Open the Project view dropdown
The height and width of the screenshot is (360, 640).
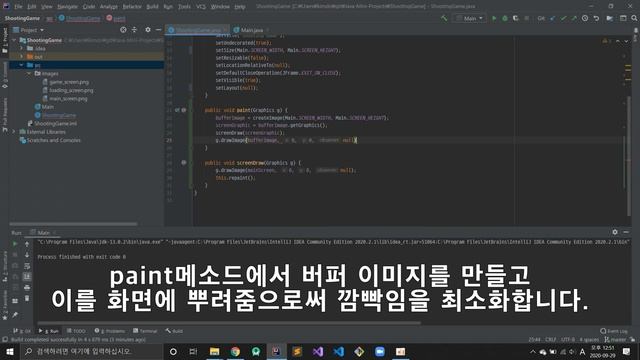pos(29,30)
